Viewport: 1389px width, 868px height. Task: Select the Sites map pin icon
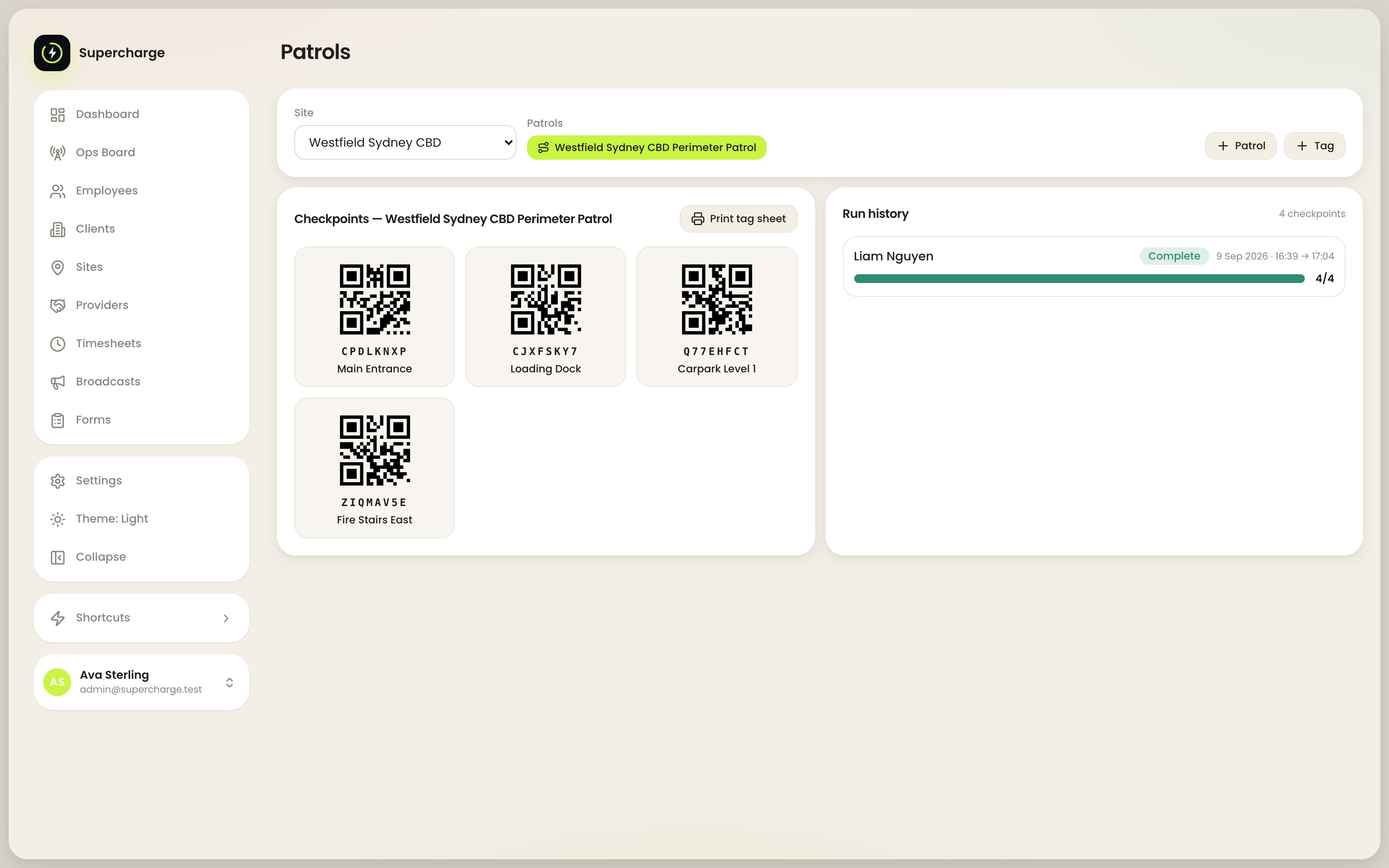tap(57, 267)
